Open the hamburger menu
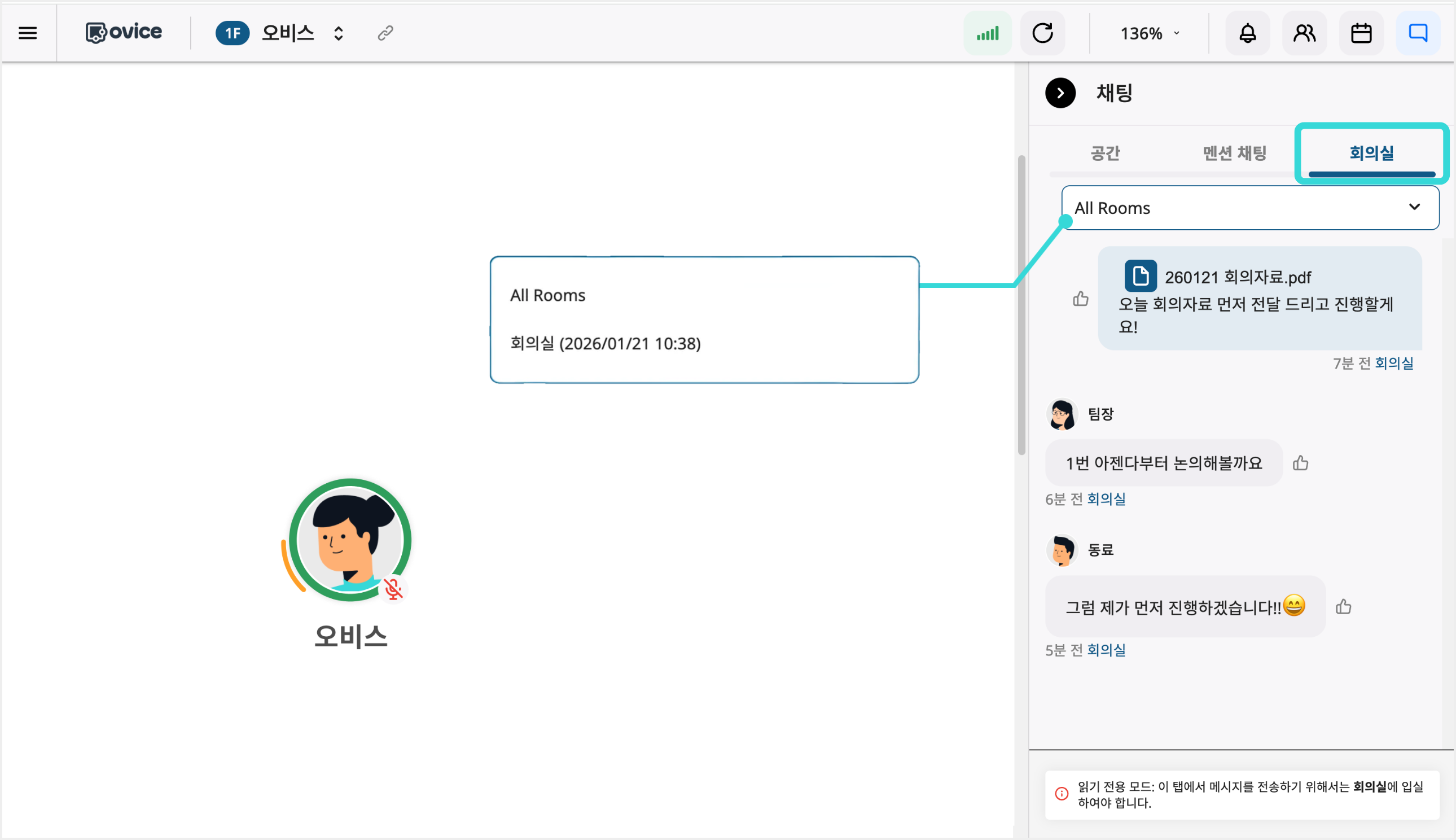The width and height of the screenshot is (1456, 840). click(x=28, y=33)
